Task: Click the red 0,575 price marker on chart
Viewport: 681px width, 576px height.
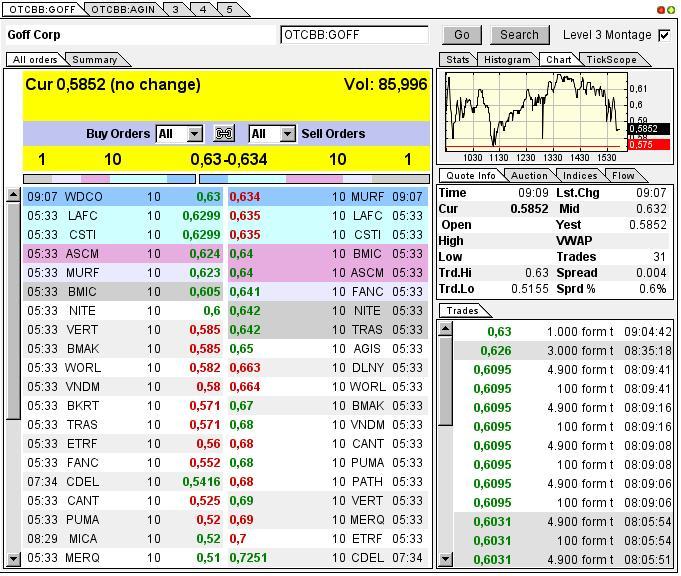Action: pyautogui.click(x=649, y=144)
